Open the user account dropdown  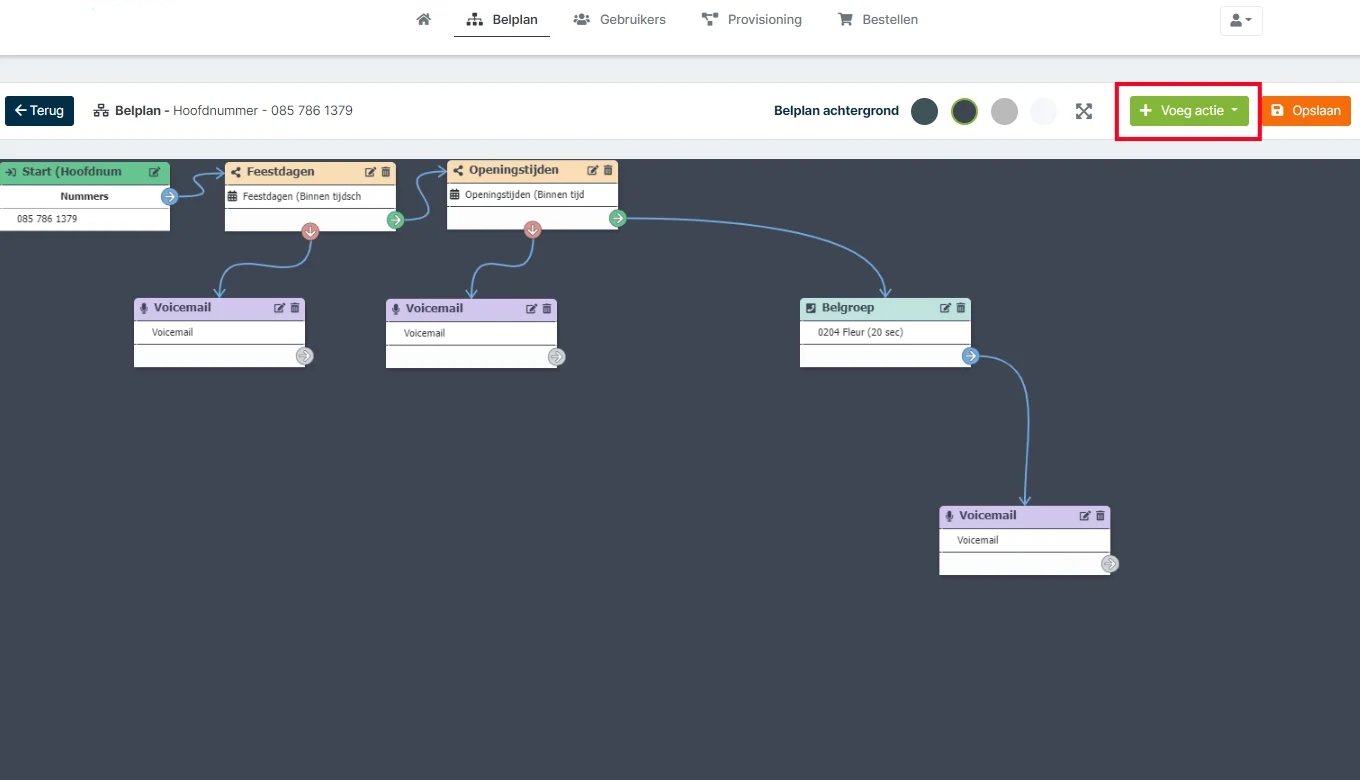pyautogui.click(x=1241, y=20)
